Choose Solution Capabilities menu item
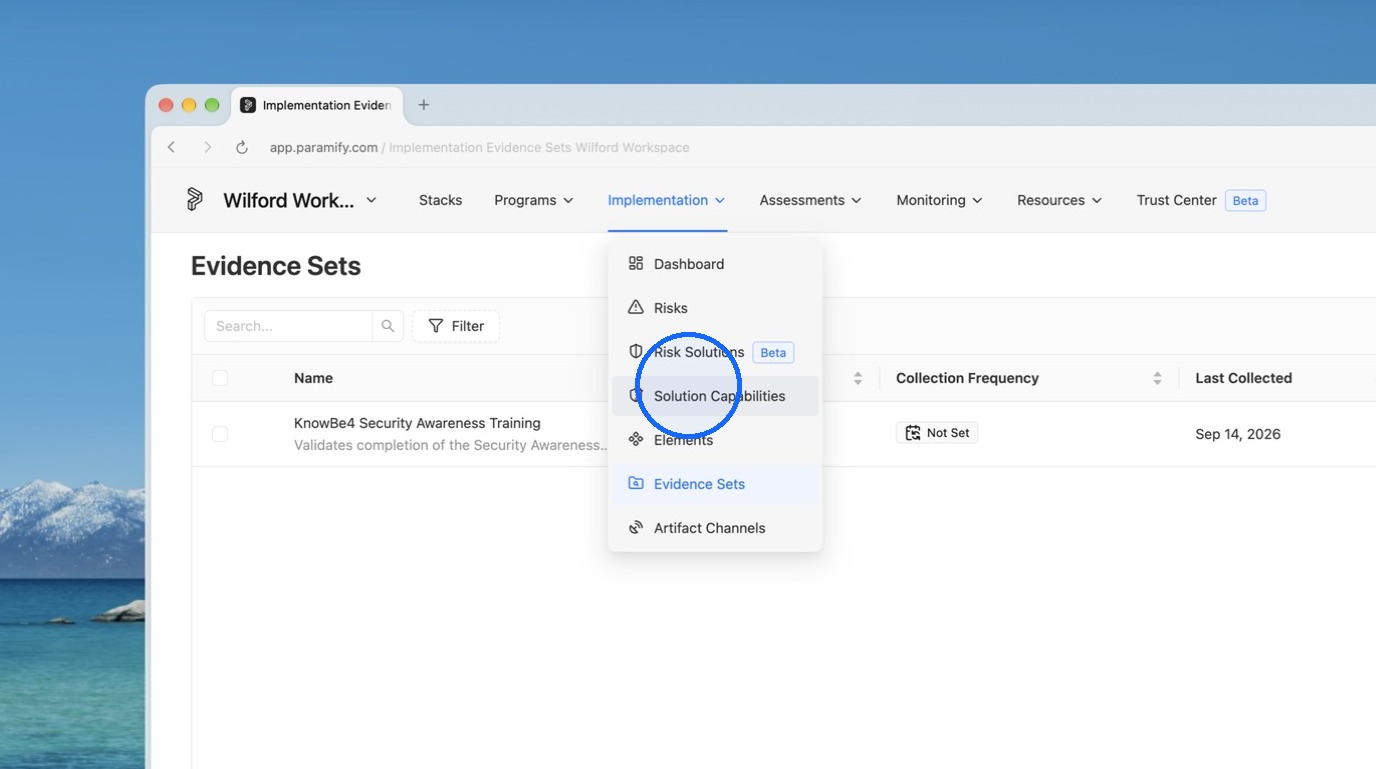The image size is (1376, 769). (715, 396)
